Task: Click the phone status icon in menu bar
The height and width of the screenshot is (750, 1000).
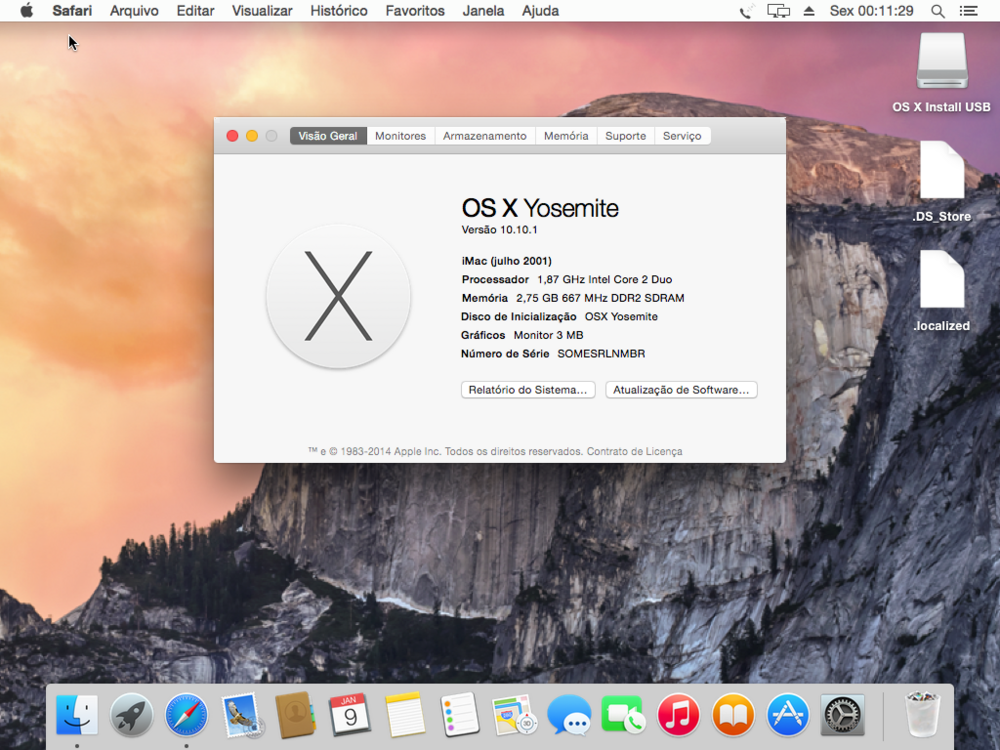Action: click(746, 11)
